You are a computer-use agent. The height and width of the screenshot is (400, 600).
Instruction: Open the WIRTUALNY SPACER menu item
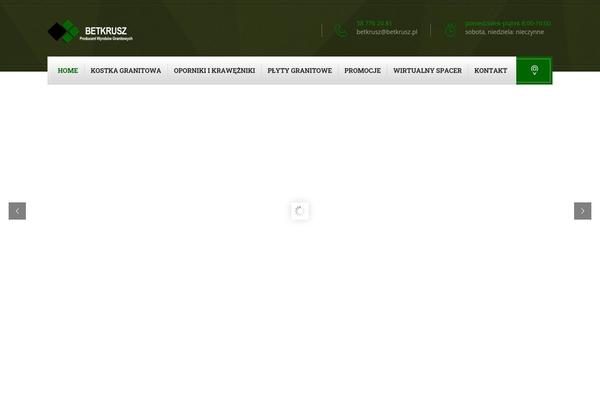[427, 70]
